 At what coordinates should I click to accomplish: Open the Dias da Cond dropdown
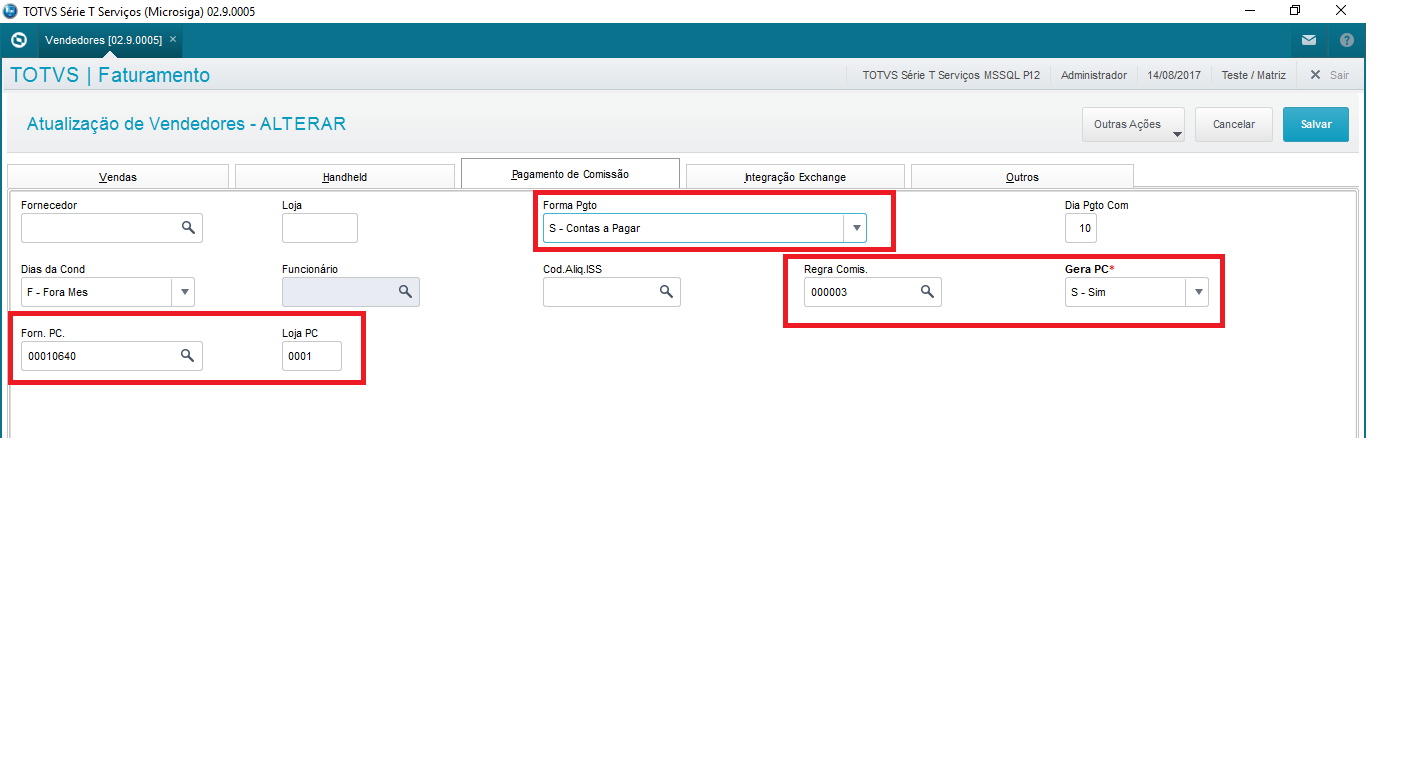click(183, 292)
